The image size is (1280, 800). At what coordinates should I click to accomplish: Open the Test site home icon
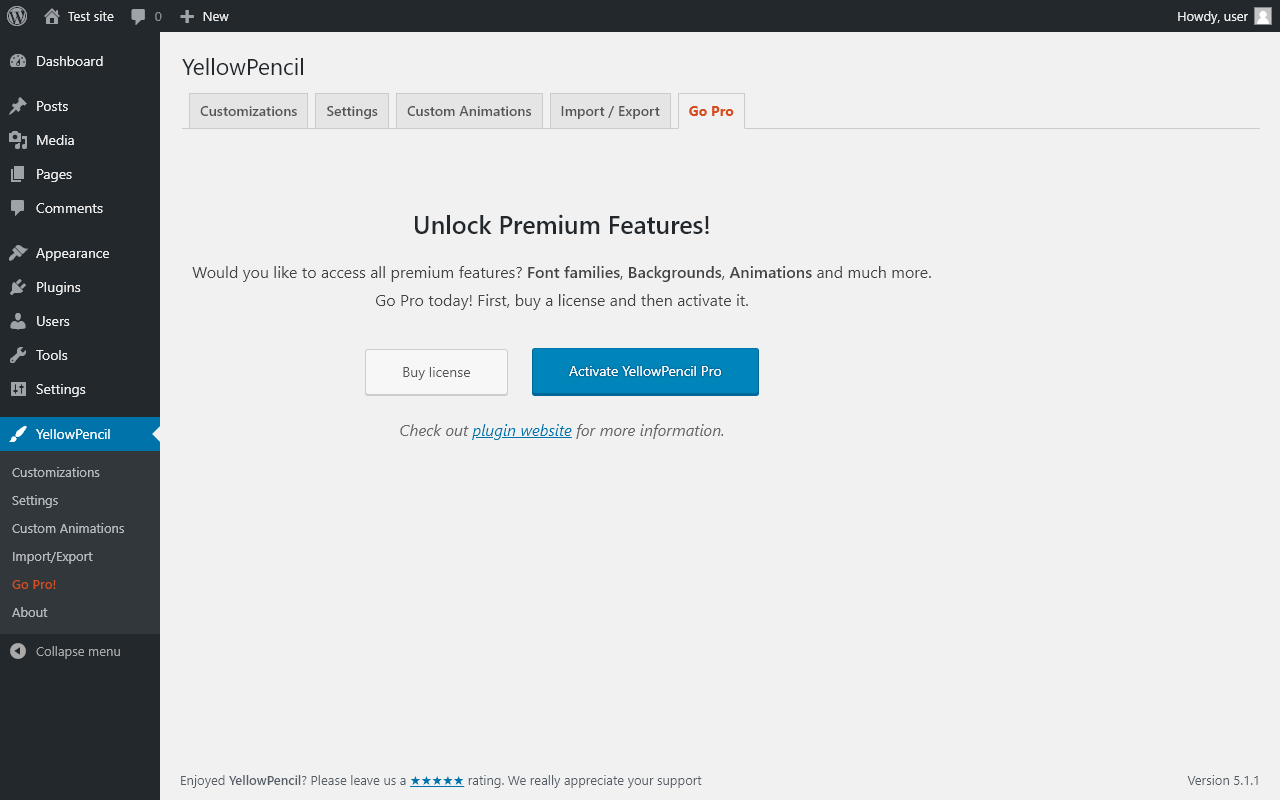(52, 16)
